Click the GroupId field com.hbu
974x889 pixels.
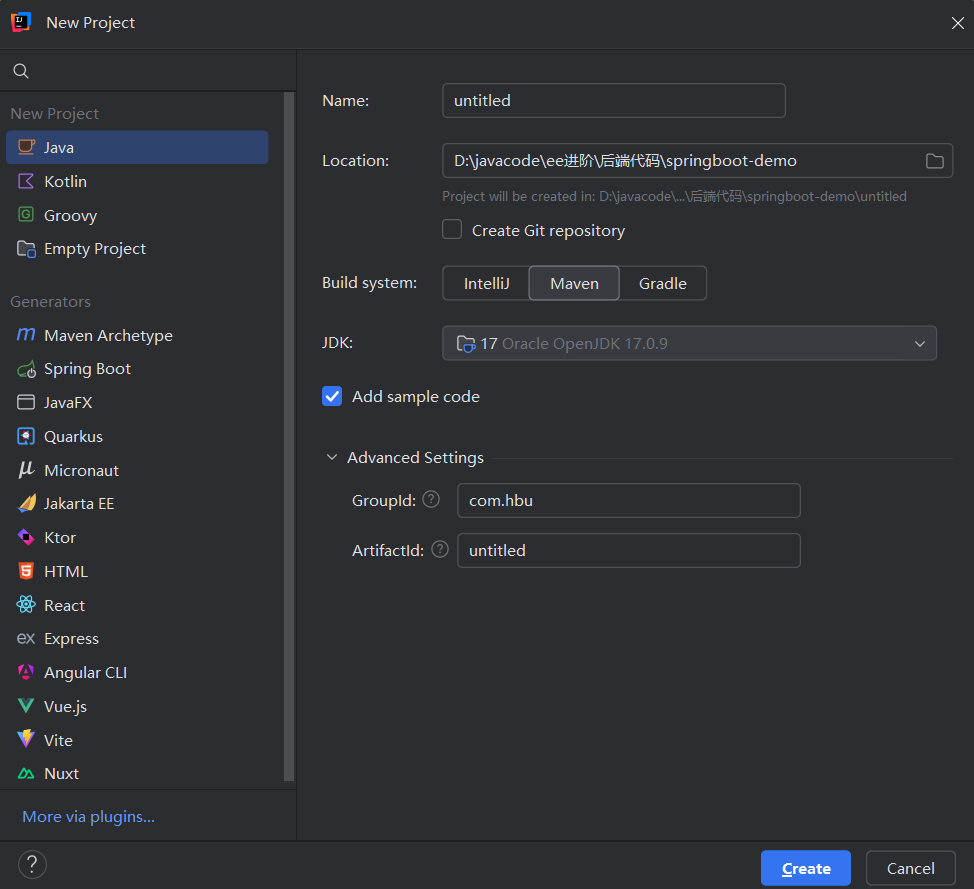629,500
